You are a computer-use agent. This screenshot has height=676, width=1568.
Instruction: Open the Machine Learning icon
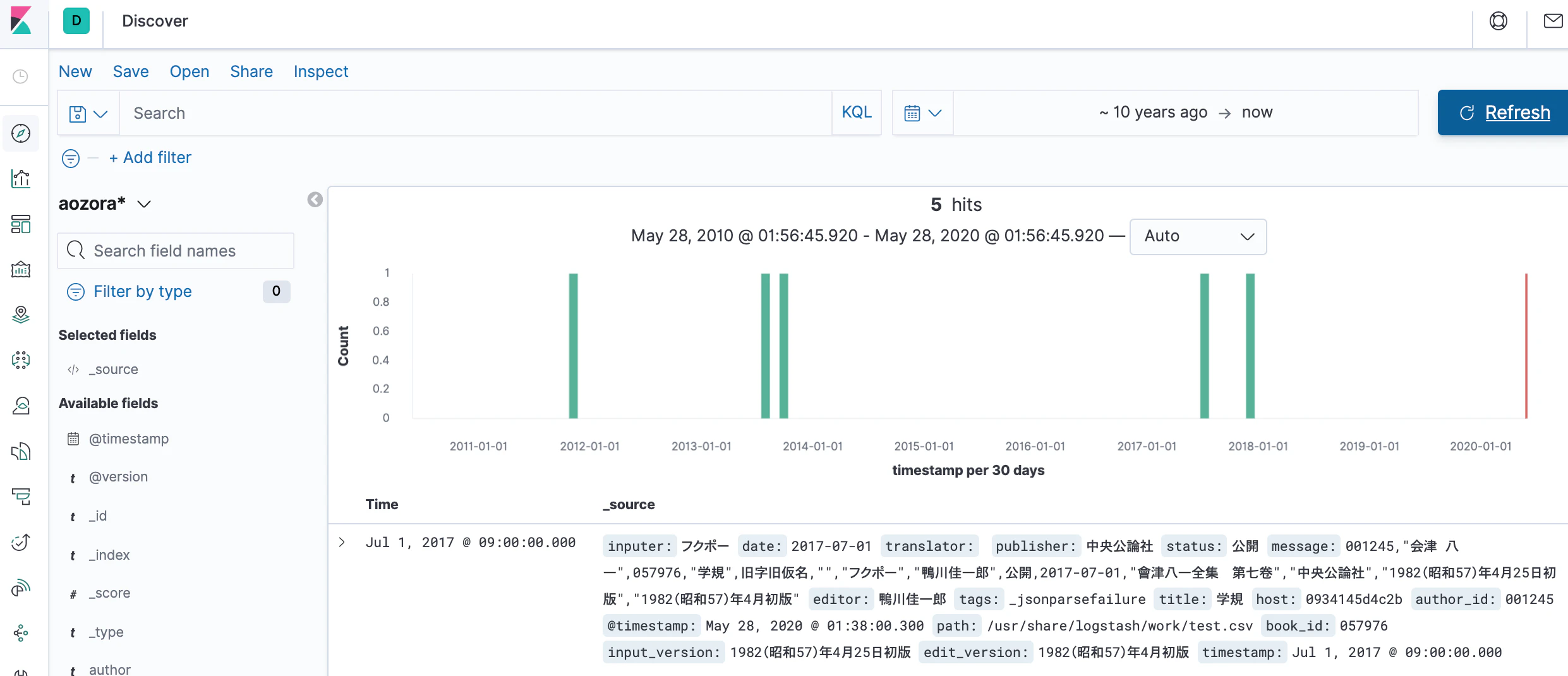(x=21, y=360)
